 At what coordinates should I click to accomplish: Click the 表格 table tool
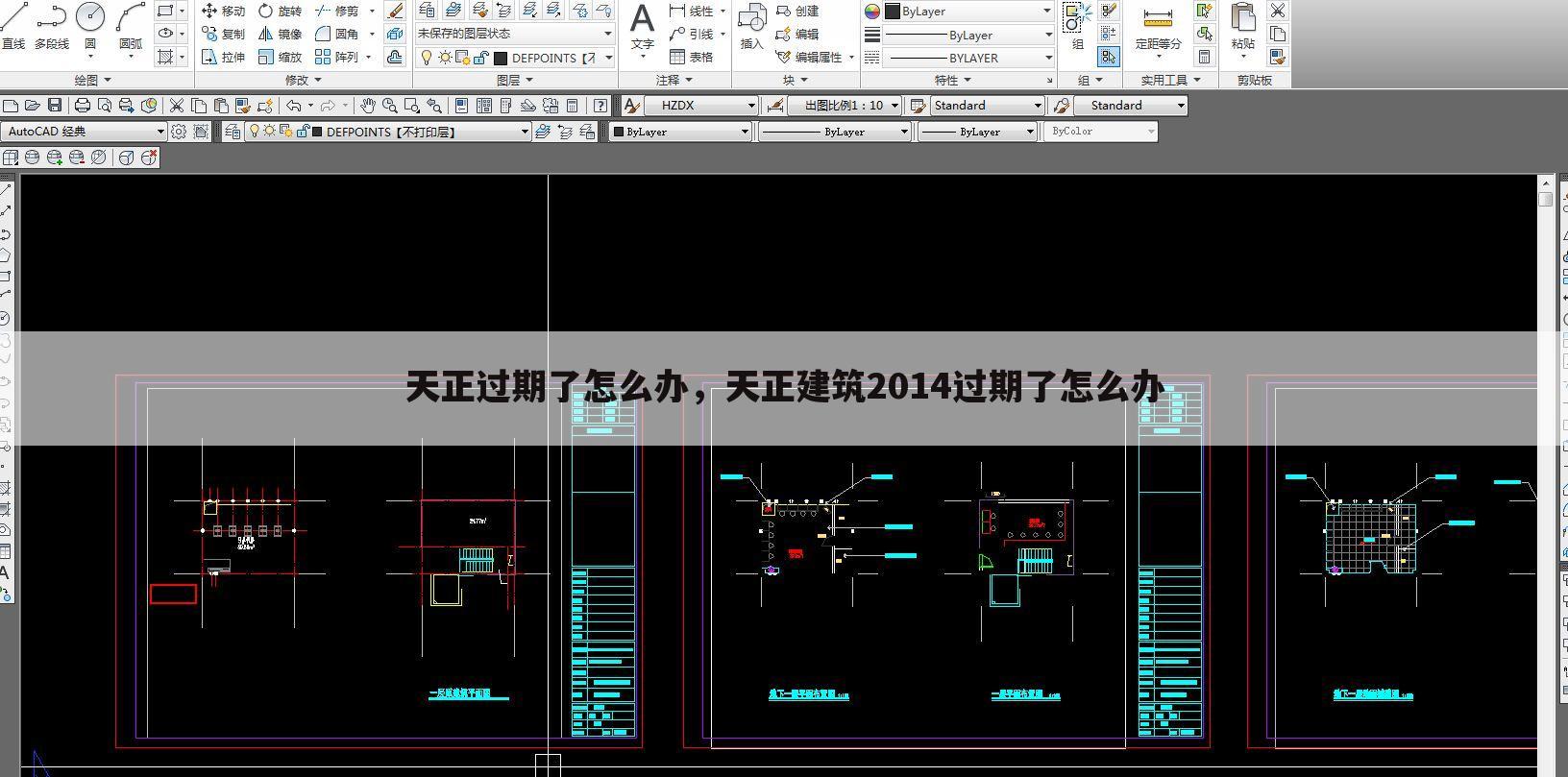click(692, 57)
